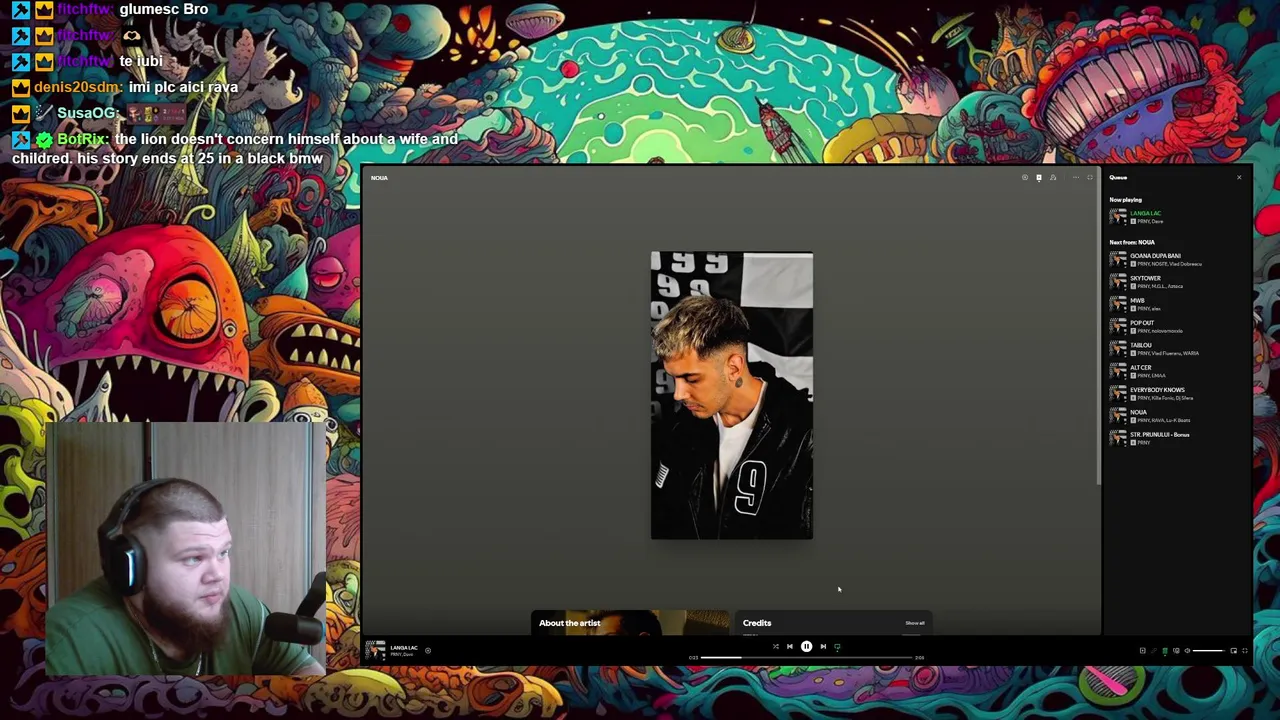The width and height of the screenshot is (1280, 720).
Task: Click the circular icon in the header
Action: tap(1025, 178)
